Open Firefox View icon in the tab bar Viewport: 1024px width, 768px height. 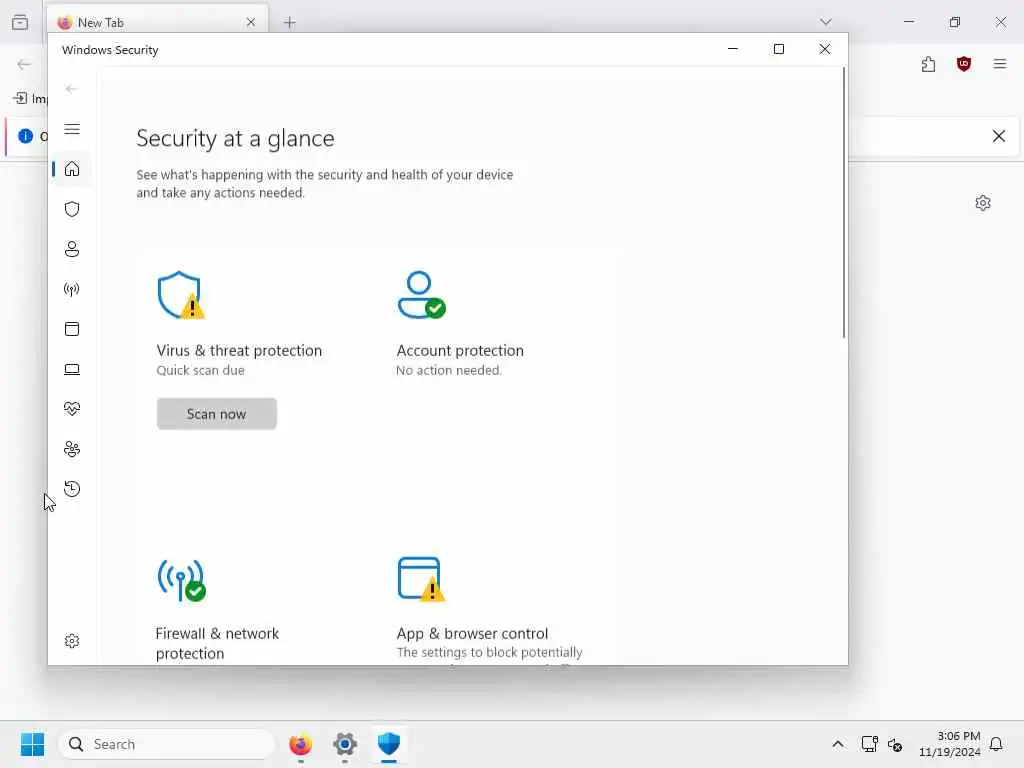(x=20, y=22)
